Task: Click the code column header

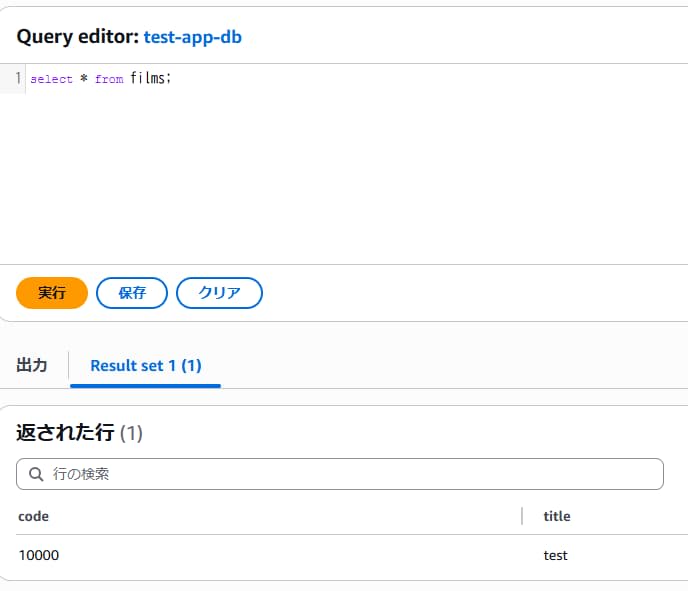Action: [34, 516]
